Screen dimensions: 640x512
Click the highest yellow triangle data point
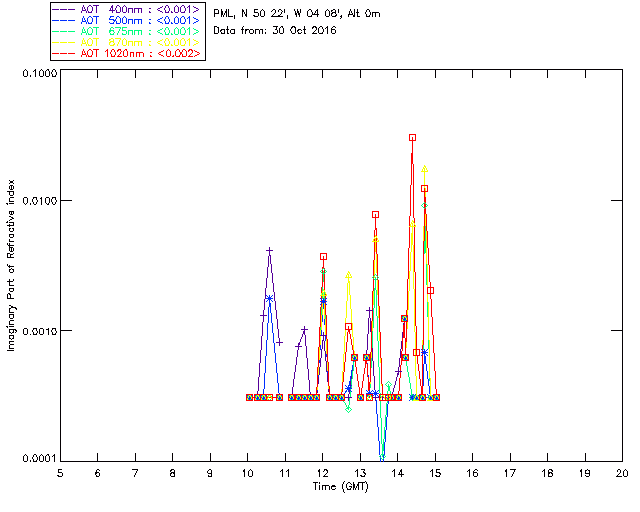[x=424, y=169]
